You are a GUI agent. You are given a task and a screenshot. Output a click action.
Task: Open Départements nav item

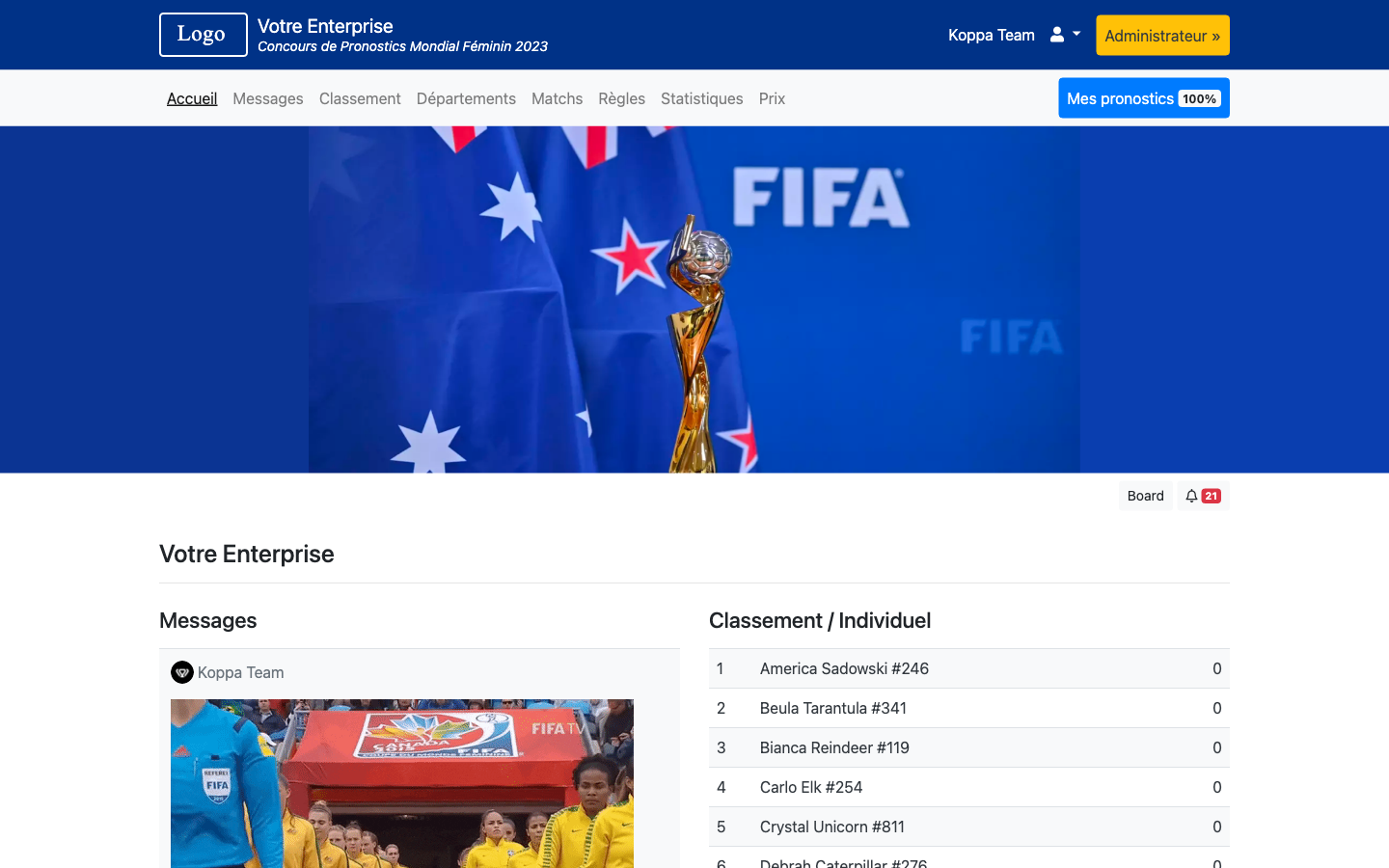466,98
